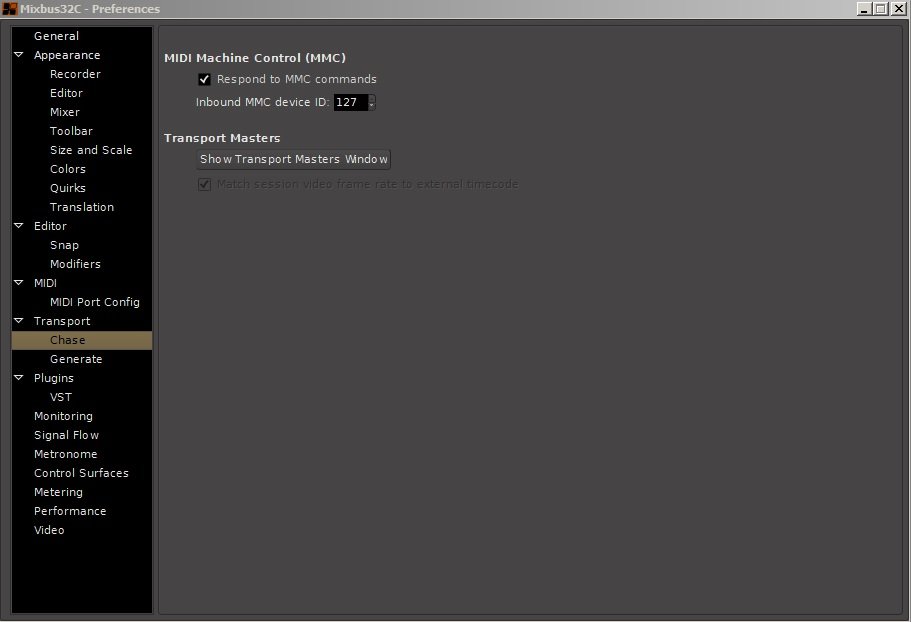Select the Translation settings

coord(82,207)
